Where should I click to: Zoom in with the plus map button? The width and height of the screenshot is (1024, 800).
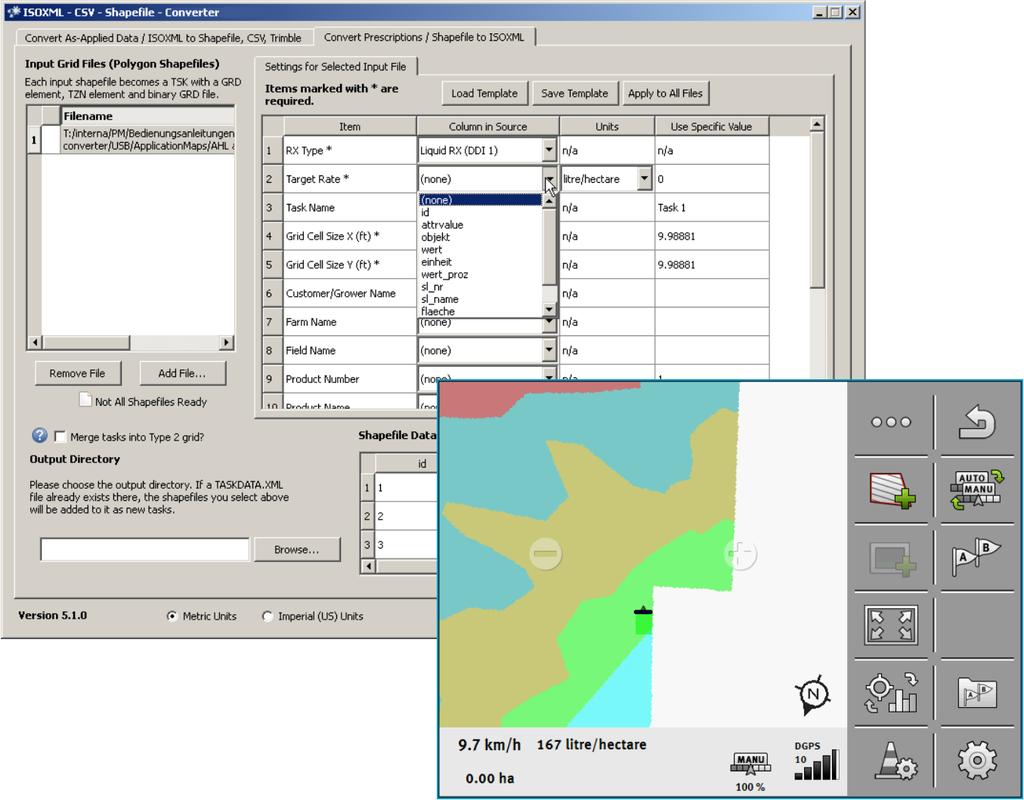click(740, 554)
